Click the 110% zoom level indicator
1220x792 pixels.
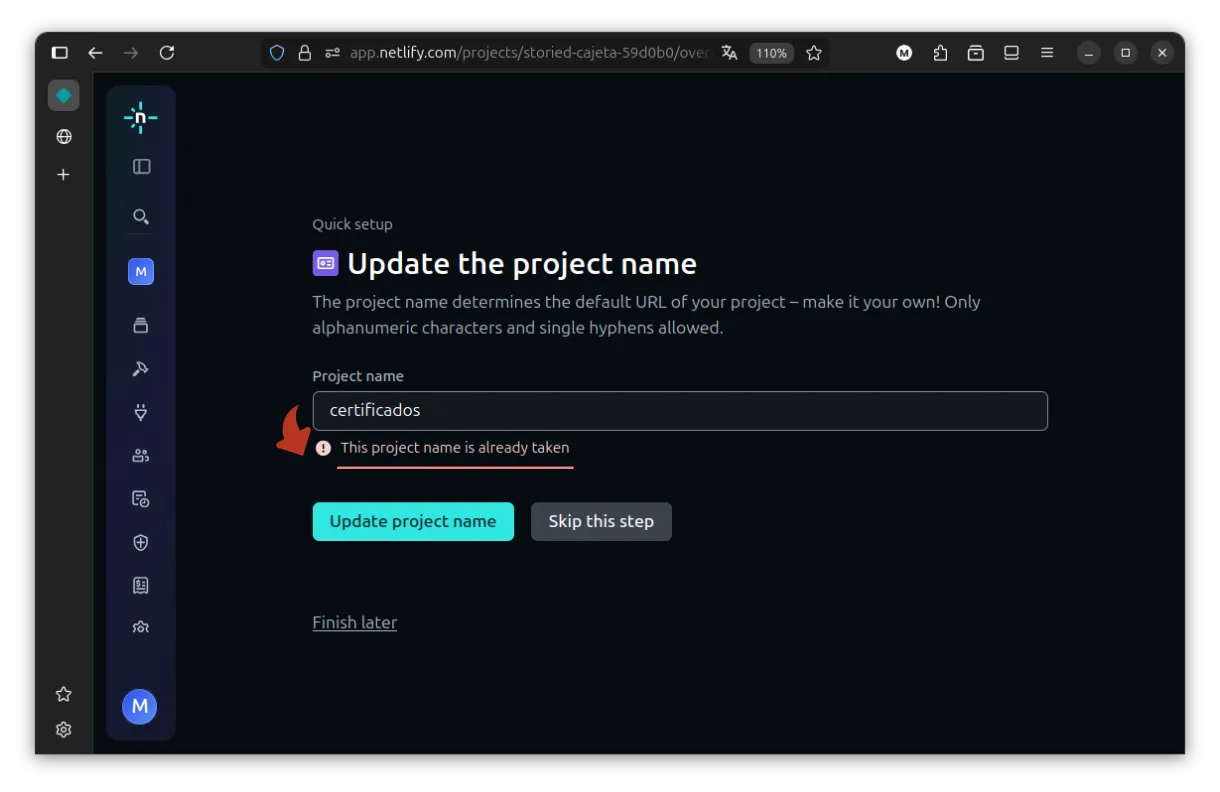pos(771,53)
